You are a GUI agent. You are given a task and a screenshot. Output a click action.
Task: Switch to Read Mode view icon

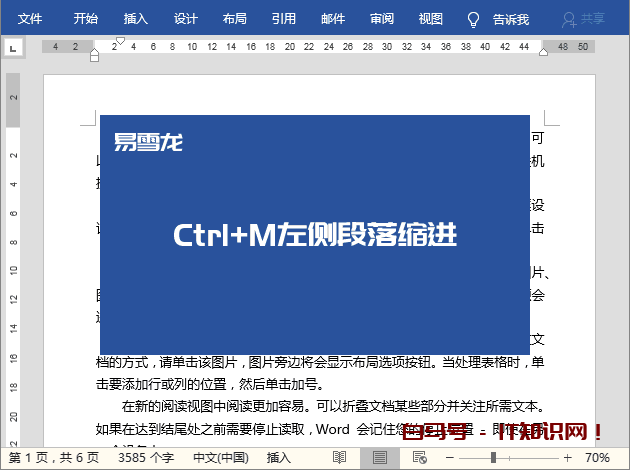[x=340, y=457]
